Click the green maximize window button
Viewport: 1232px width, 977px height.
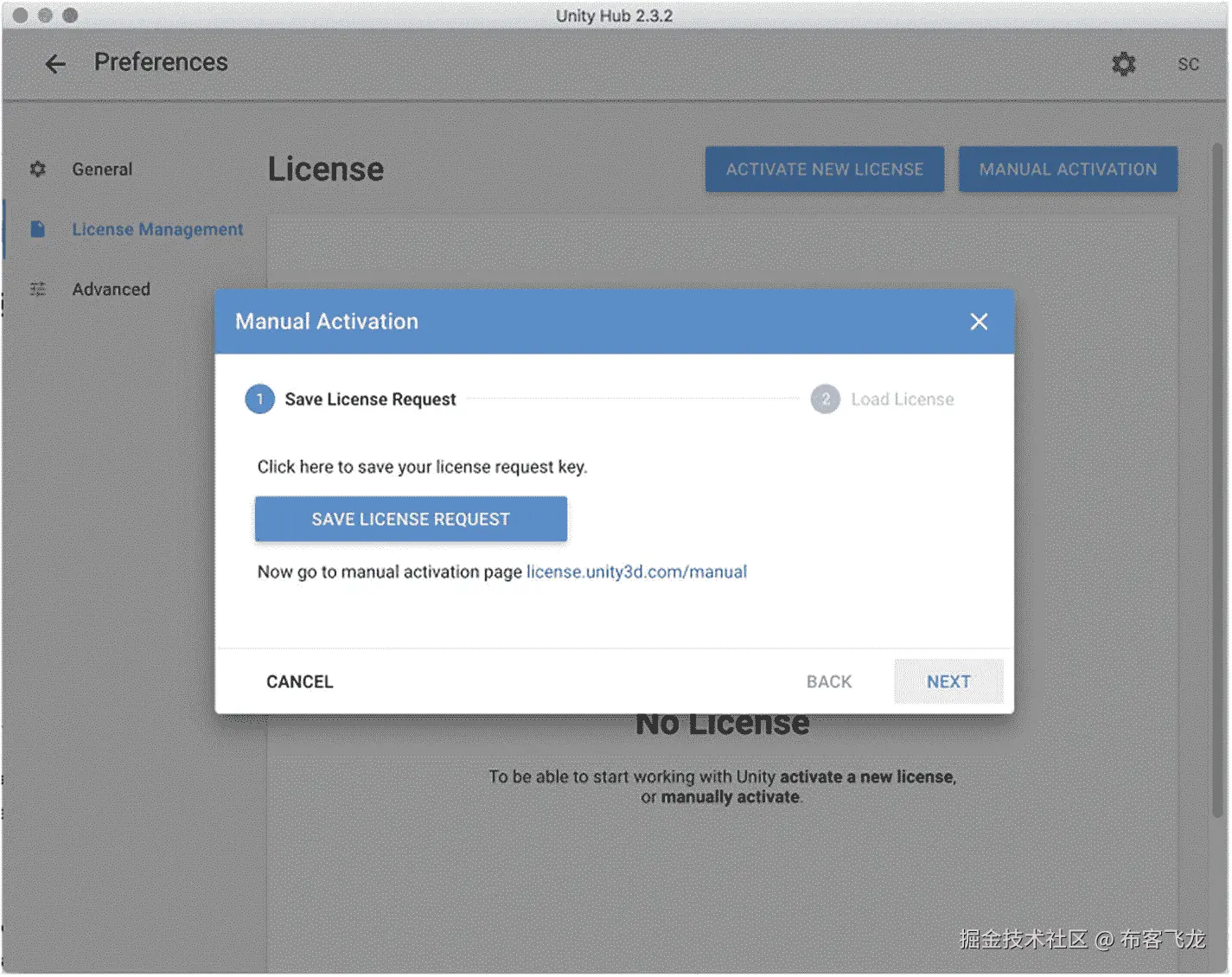click(x=71, y=16)
